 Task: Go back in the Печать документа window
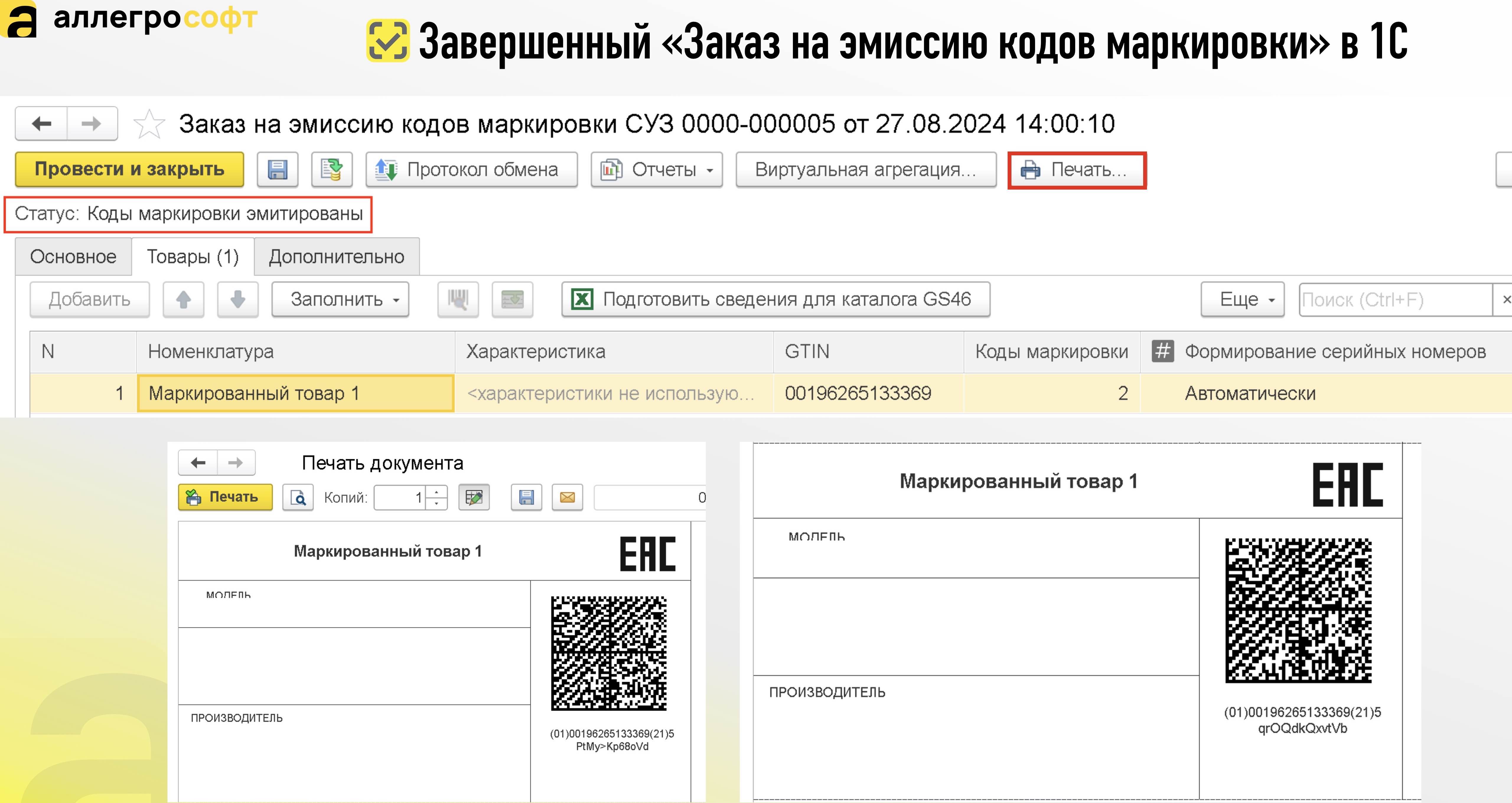pos(198,462)
